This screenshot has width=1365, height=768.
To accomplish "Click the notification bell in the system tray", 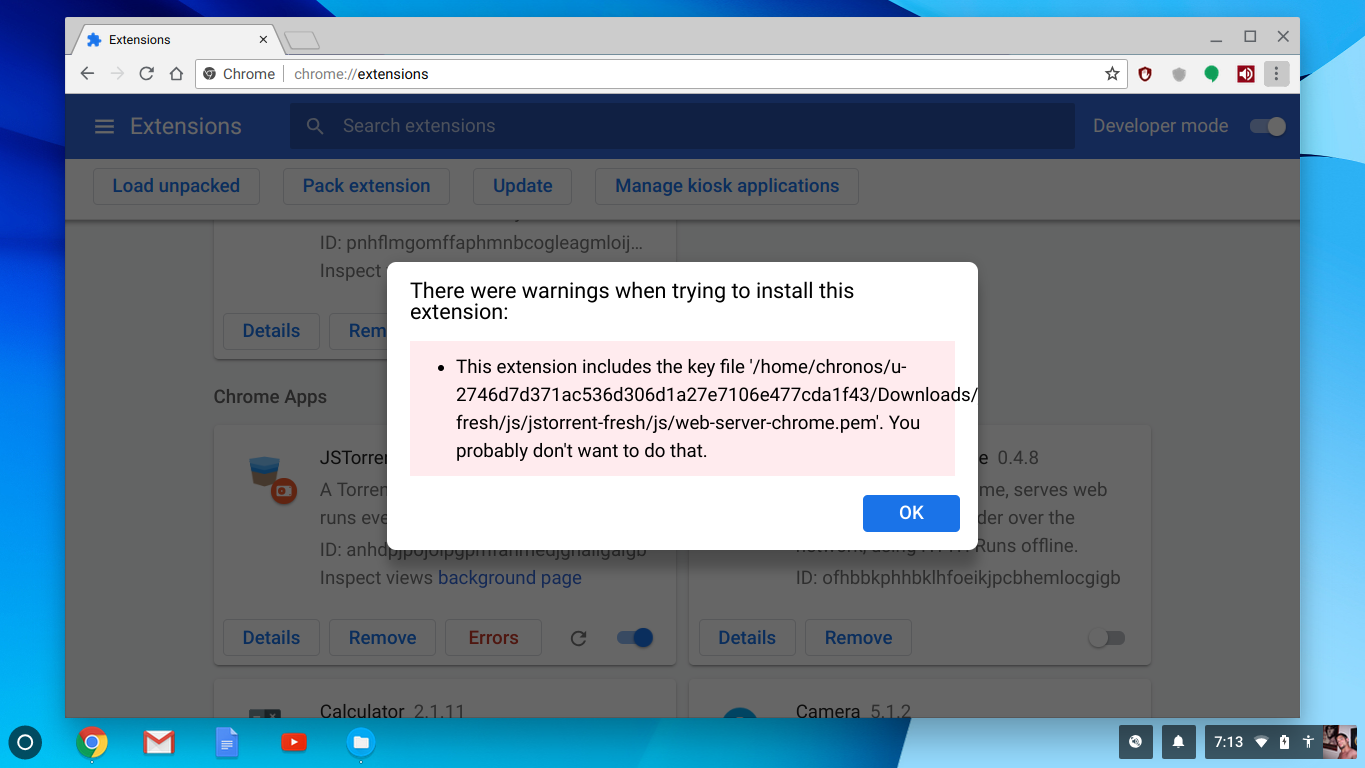I will [x=1178, y=742].
